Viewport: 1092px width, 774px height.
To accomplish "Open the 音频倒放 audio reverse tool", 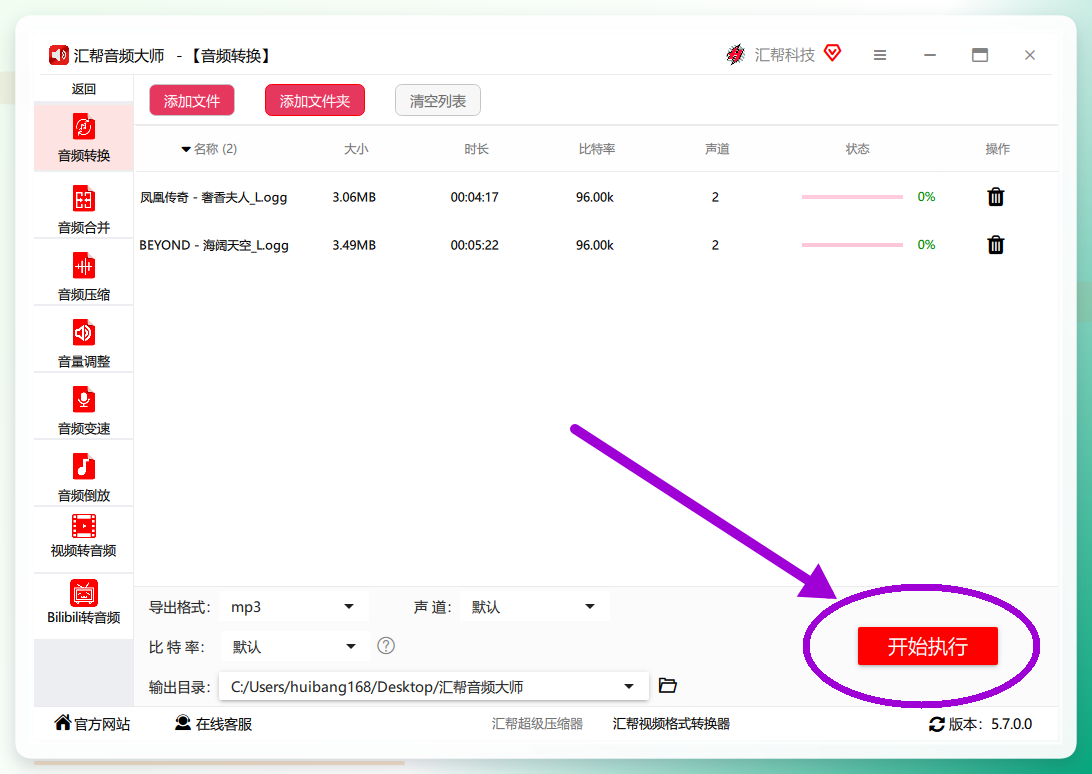I will point(84,476).
